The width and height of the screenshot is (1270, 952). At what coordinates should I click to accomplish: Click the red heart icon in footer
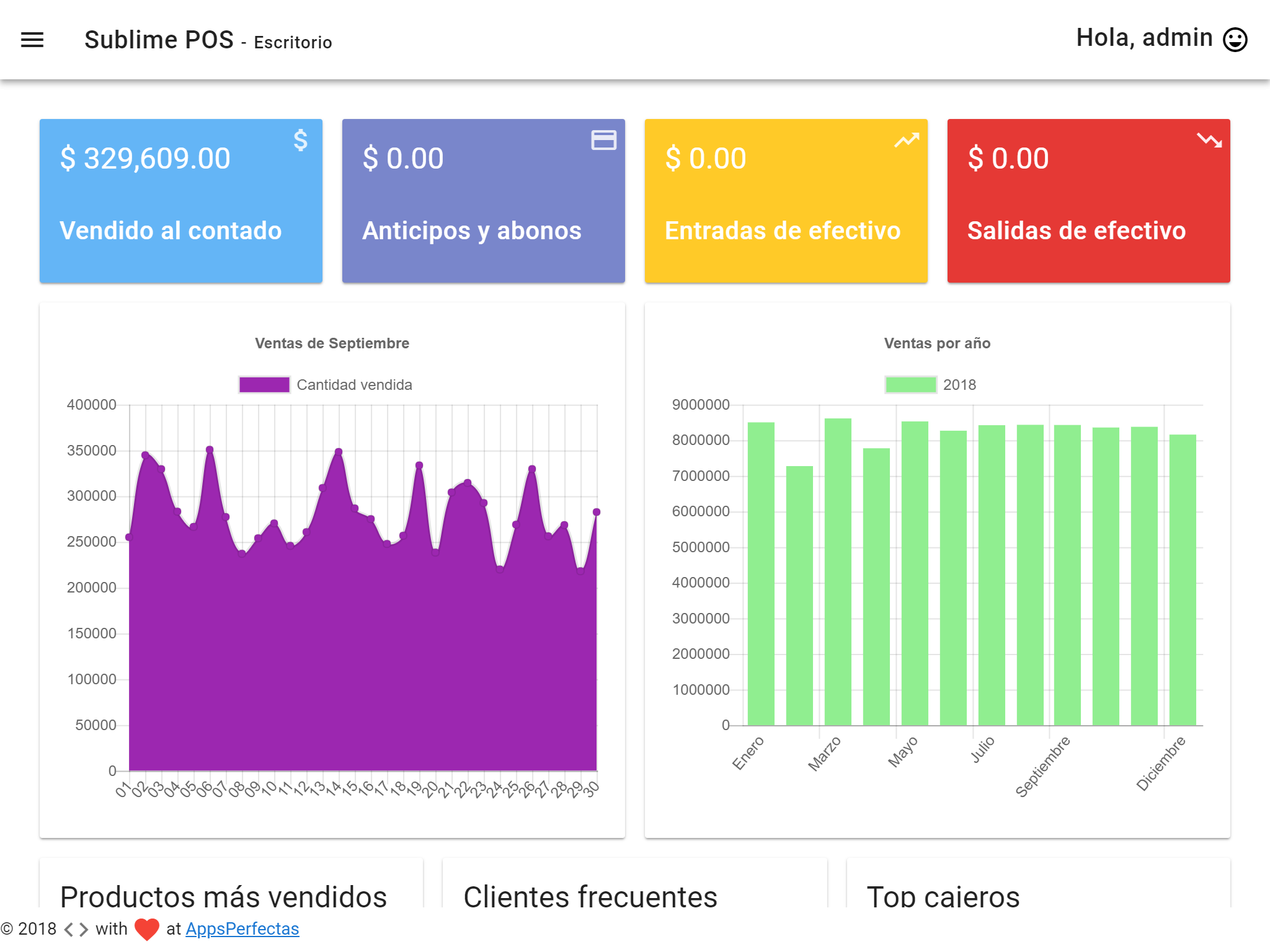147,929
